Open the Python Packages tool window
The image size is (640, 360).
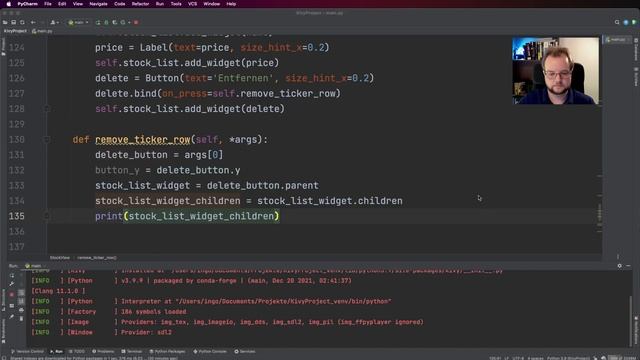[167, 351]
